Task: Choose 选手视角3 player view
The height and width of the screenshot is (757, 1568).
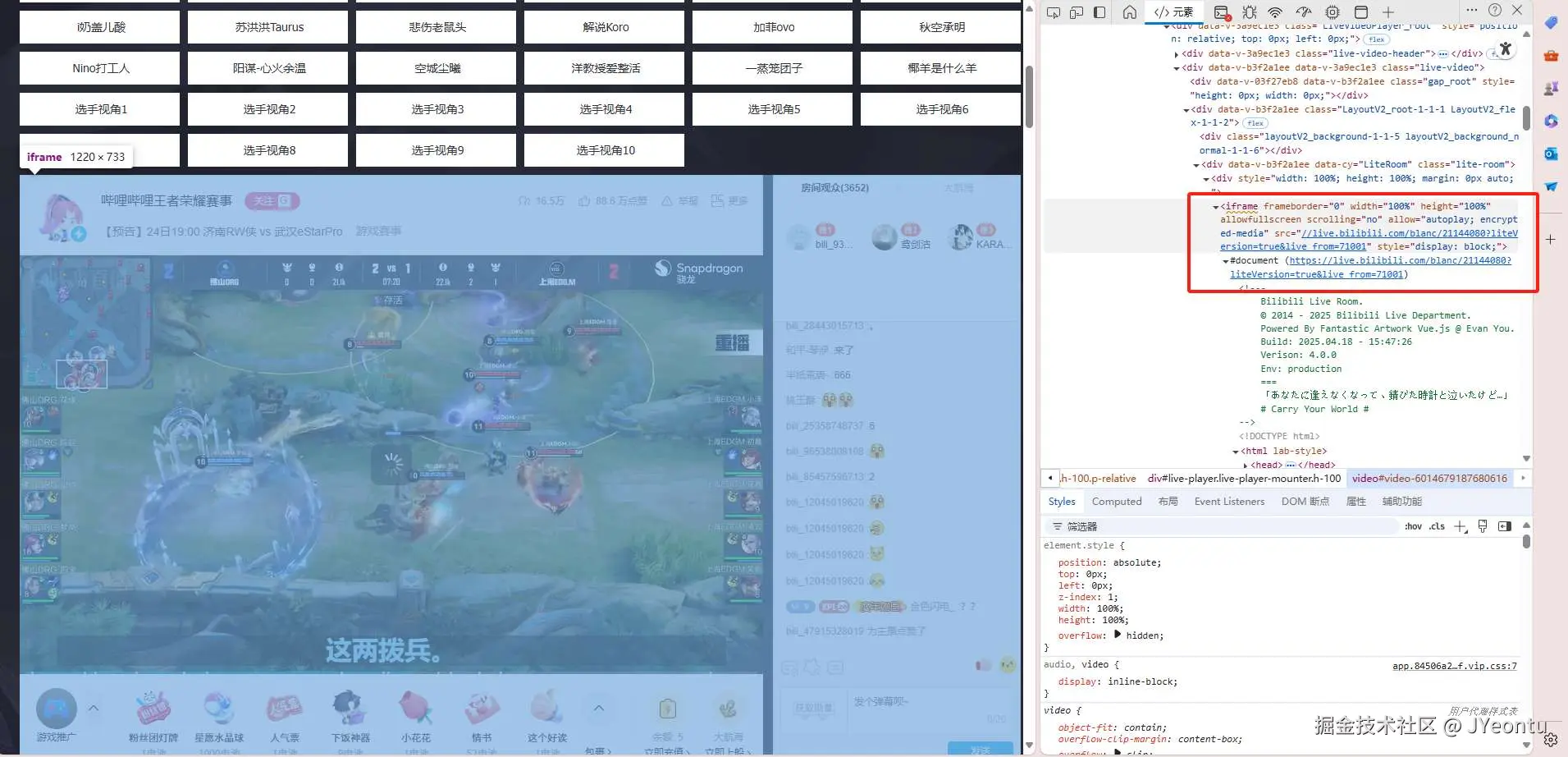Action: coord(437,109)
